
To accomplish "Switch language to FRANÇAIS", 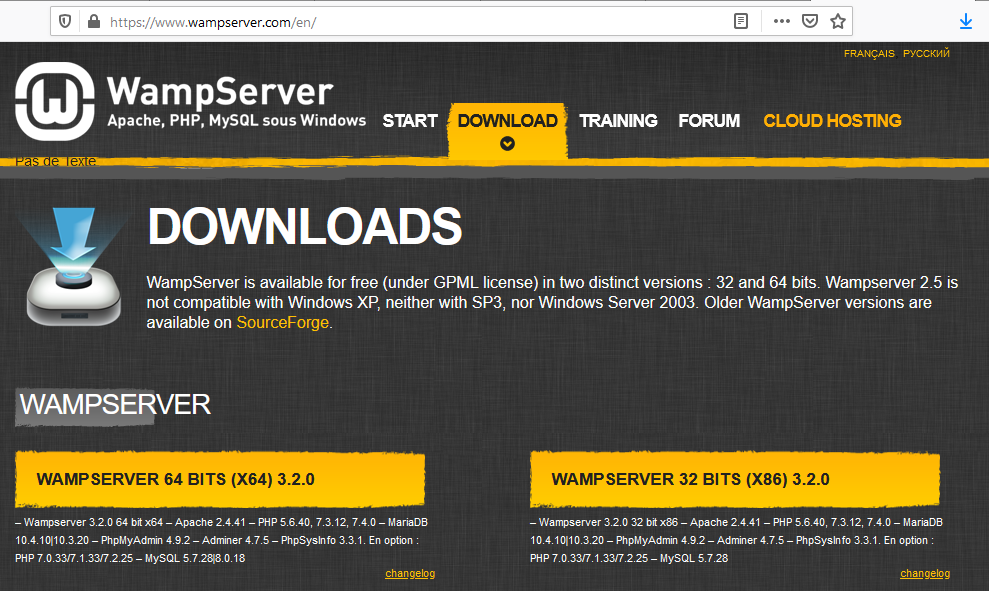I will [869, 54].
